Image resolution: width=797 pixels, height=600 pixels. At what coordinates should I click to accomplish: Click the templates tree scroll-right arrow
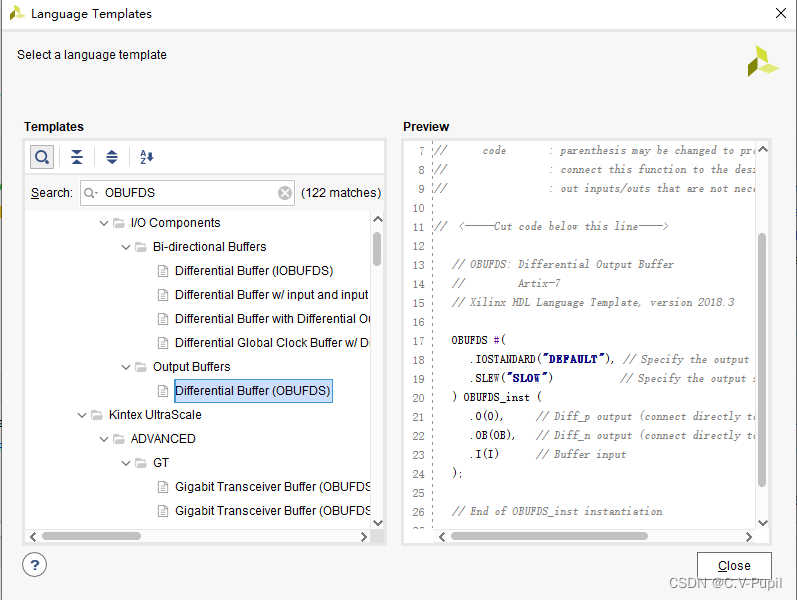pyautogui.click(x=363, y=536)
